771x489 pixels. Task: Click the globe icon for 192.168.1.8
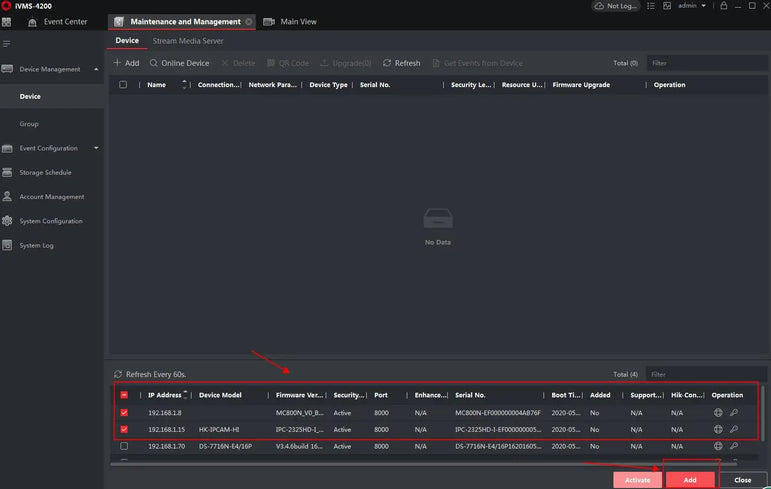[x=717, y=412]
